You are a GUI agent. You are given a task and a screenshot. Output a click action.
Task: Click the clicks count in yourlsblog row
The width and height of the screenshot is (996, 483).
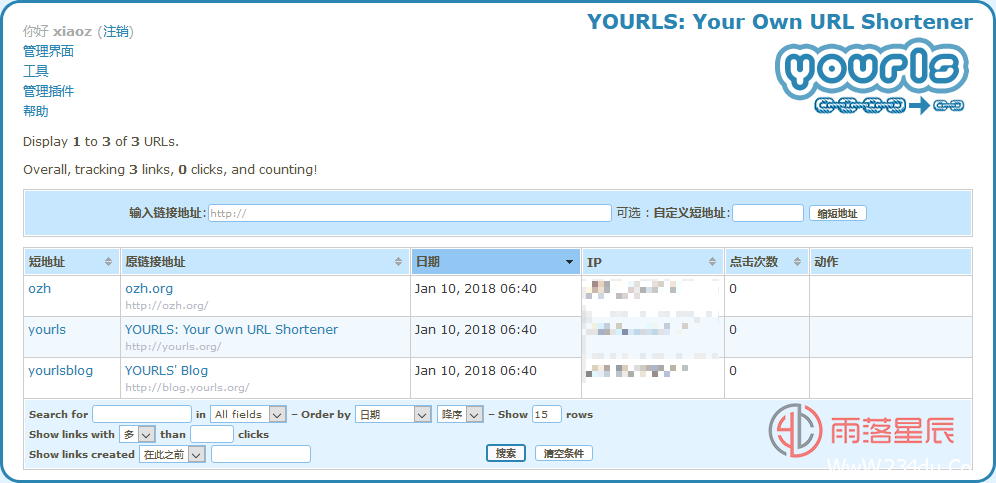coord(733,371)
